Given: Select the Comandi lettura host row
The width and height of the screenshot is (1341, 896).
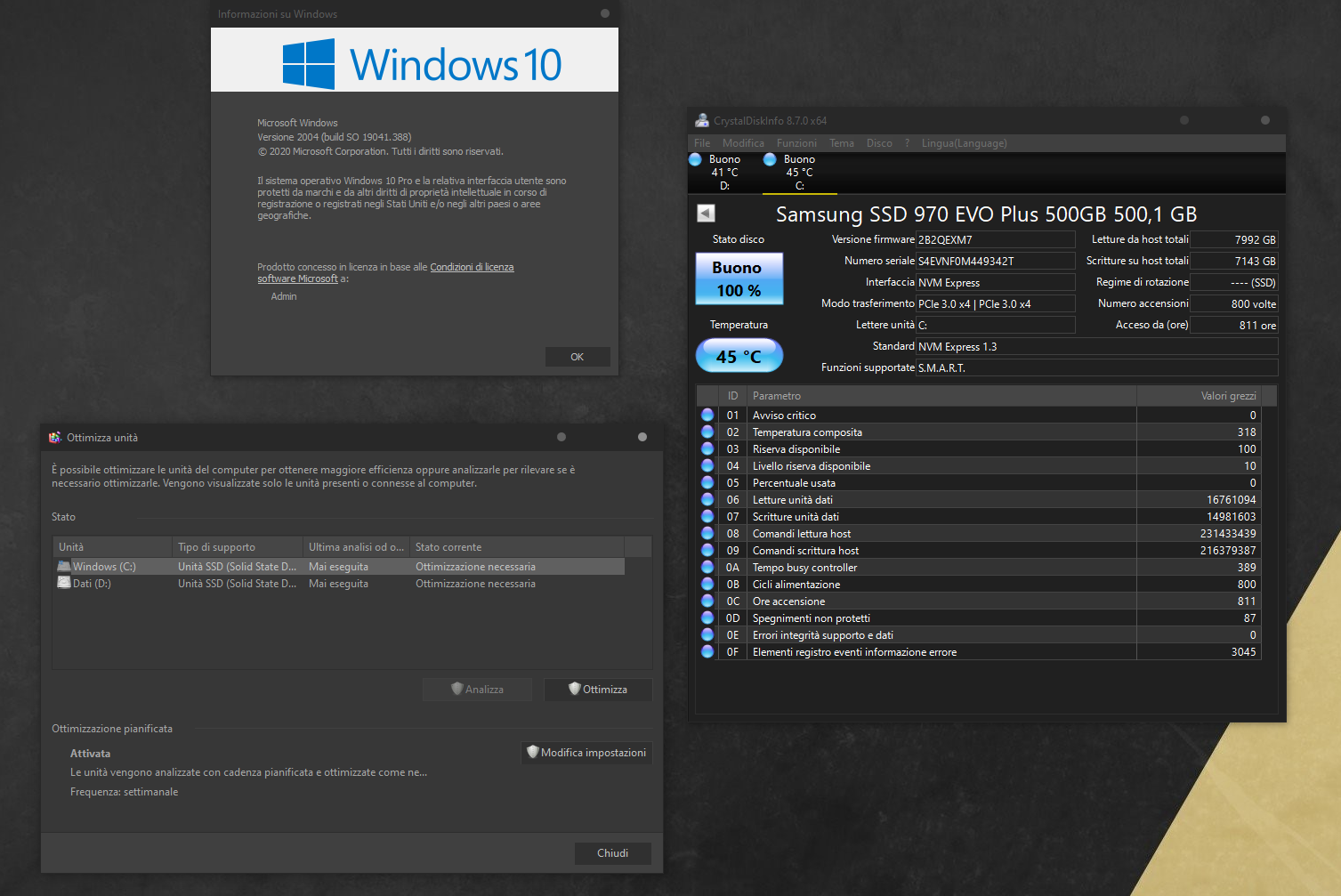Looking at the screenshot, I should 979,533.
